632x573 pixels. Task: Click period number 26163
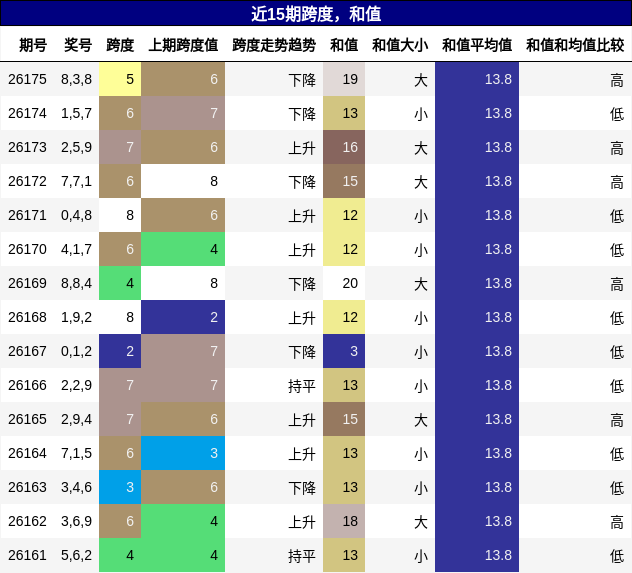(x=27, y=487)
